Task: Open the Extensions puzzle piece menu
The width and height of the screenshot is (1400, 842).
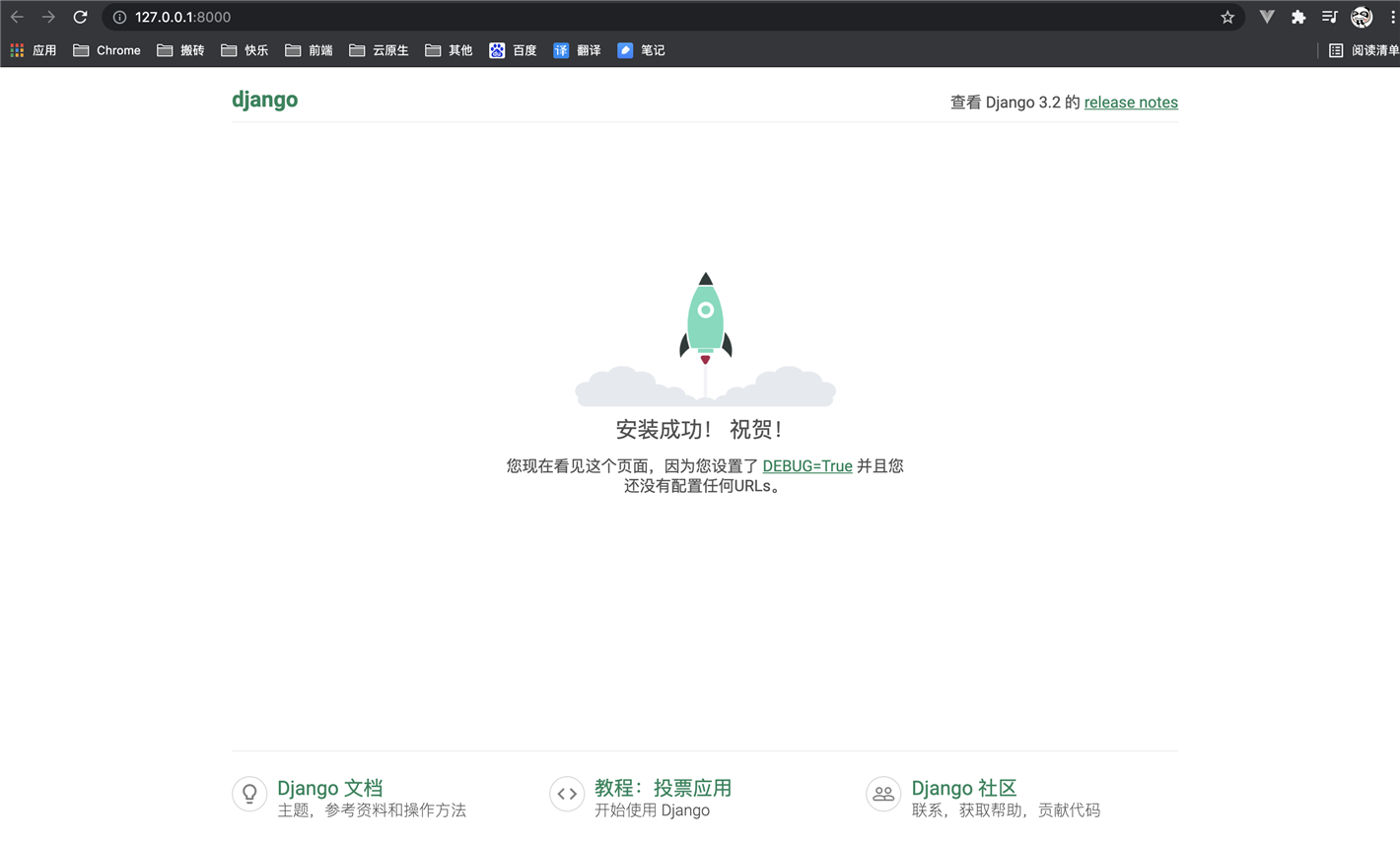Action: (1298, 17)
